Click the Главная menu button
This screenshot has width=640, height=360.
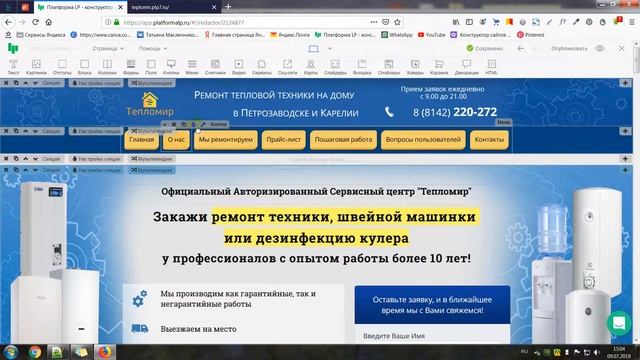click(x=142, y=140)
